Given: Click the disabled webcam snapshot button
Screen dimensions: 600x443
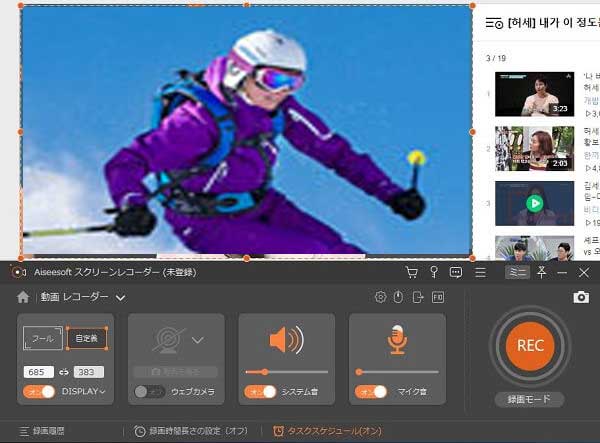Looking at the screenshot, I should point(176,372).
